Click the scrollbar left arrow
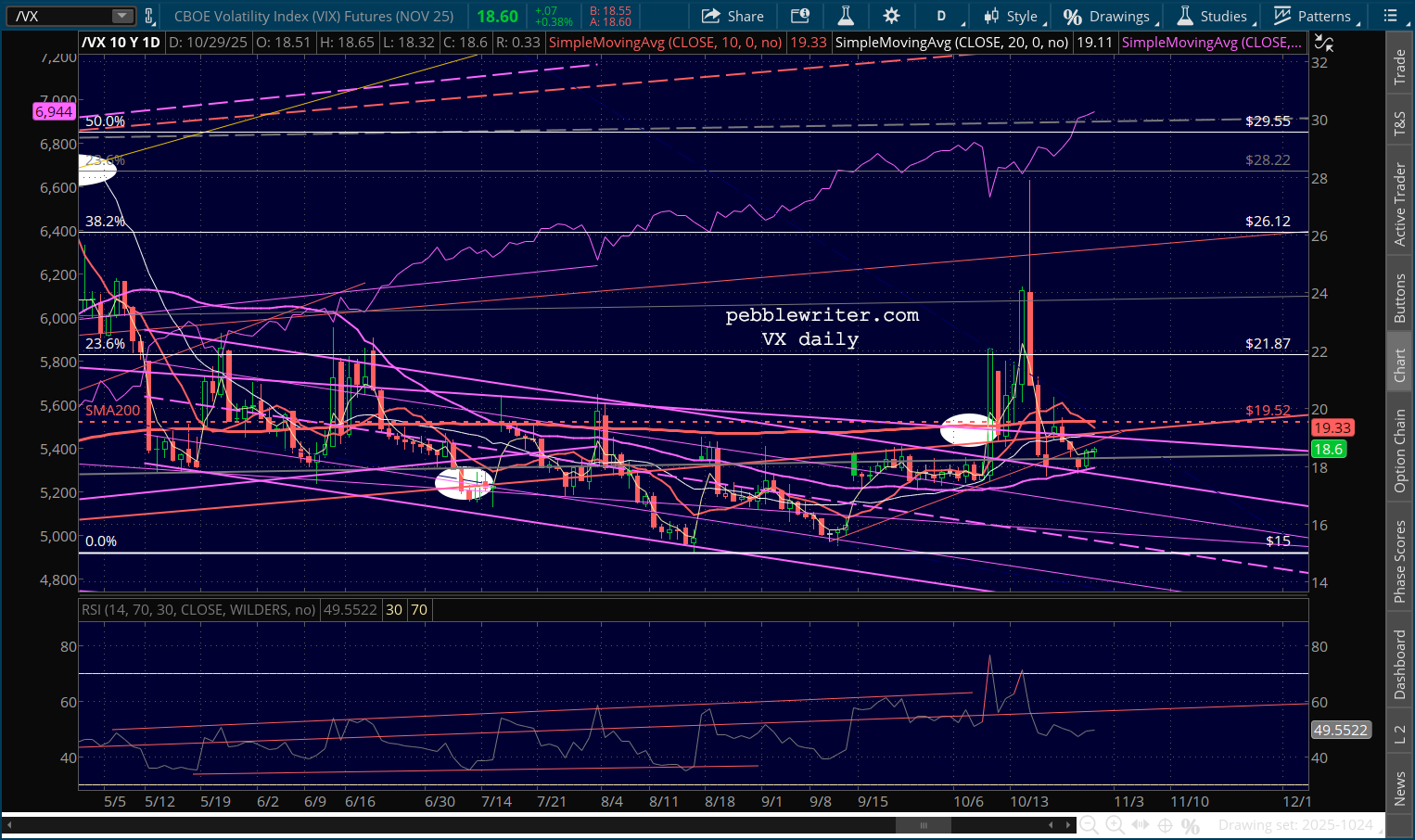 1050,824
